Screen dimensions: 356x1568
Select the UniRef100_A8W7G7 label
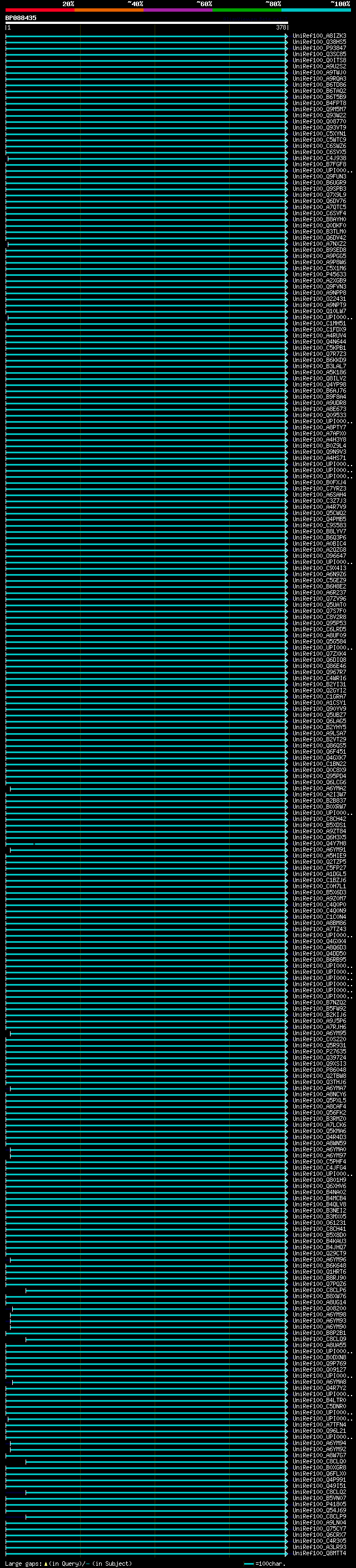[x=319, y=1456]
